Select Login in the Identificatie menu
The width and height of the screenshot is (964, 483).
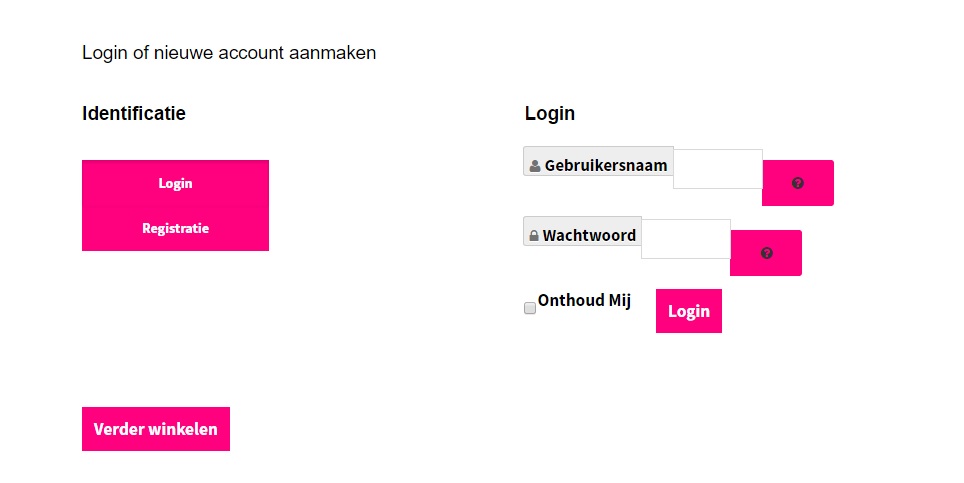[175, 183]
